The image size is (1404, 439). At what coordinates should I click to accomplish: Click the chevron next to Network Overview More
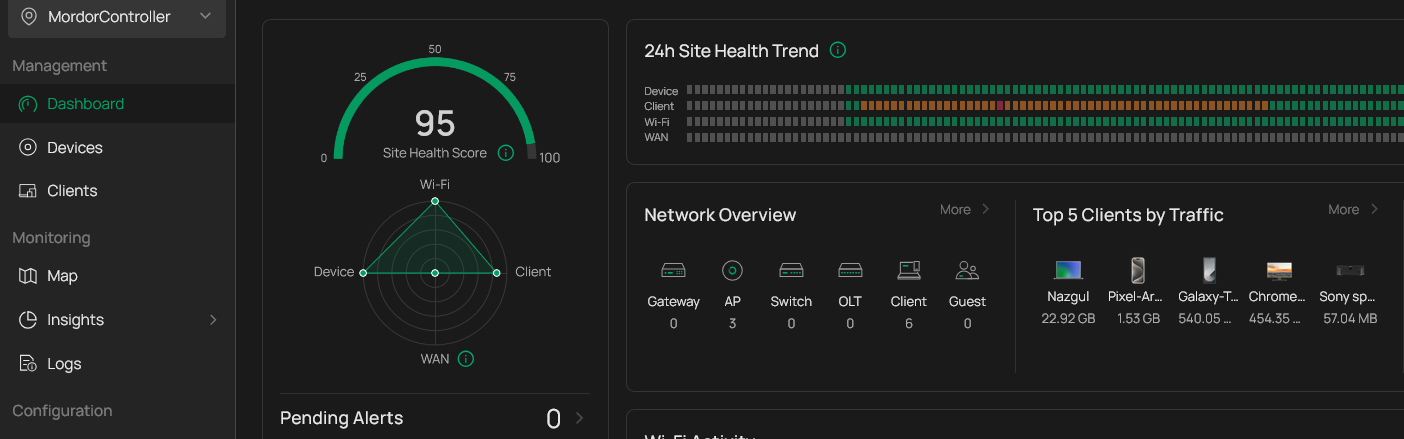pos(985,209)
